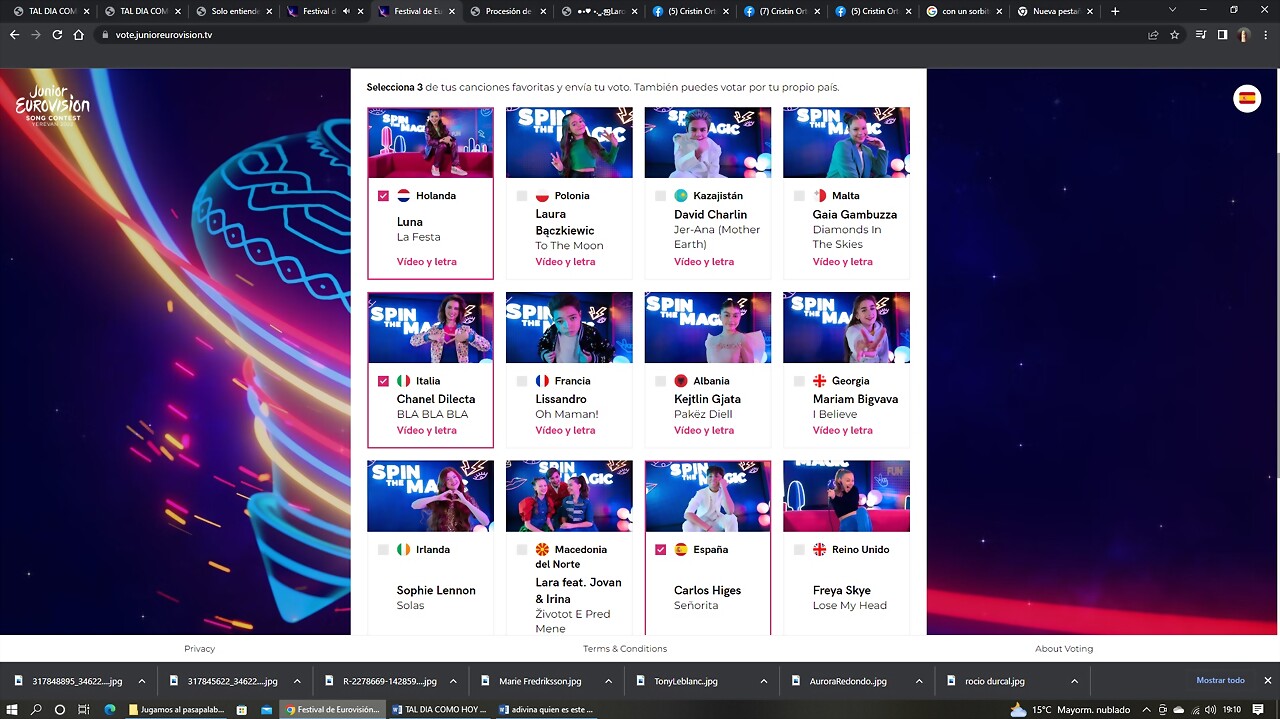The height and width of the screenshot is (719, 1280).
Task: Click Gaia Gambuzza's Malta thumbnail
Action: [846, 142]
